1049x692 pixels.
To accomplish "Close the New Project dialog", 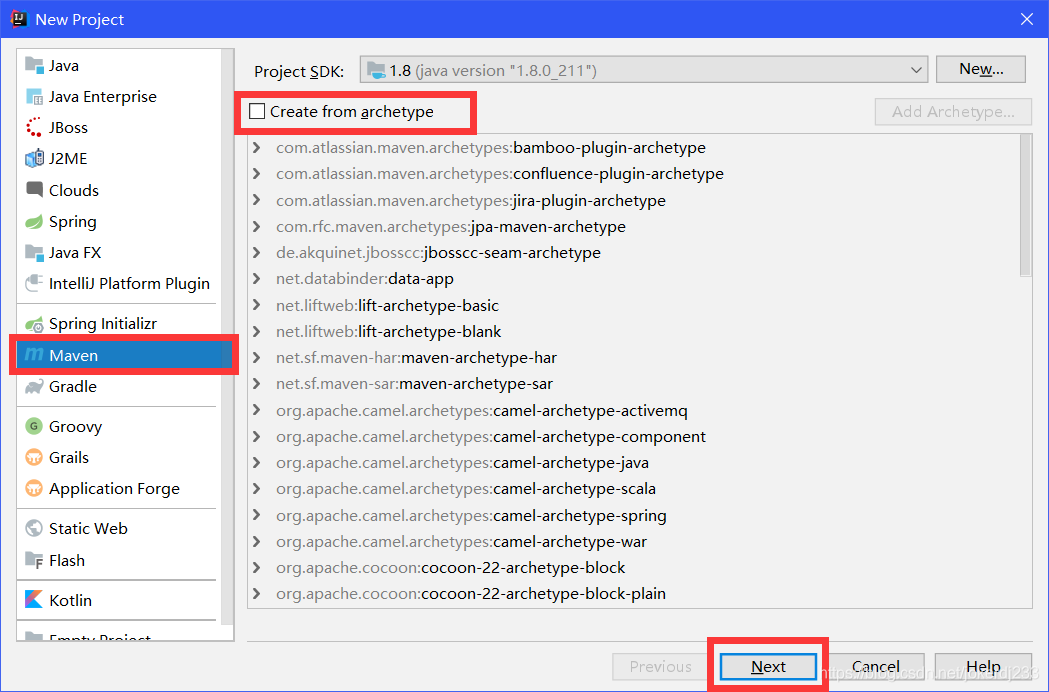I will (x=1027, y=19).
